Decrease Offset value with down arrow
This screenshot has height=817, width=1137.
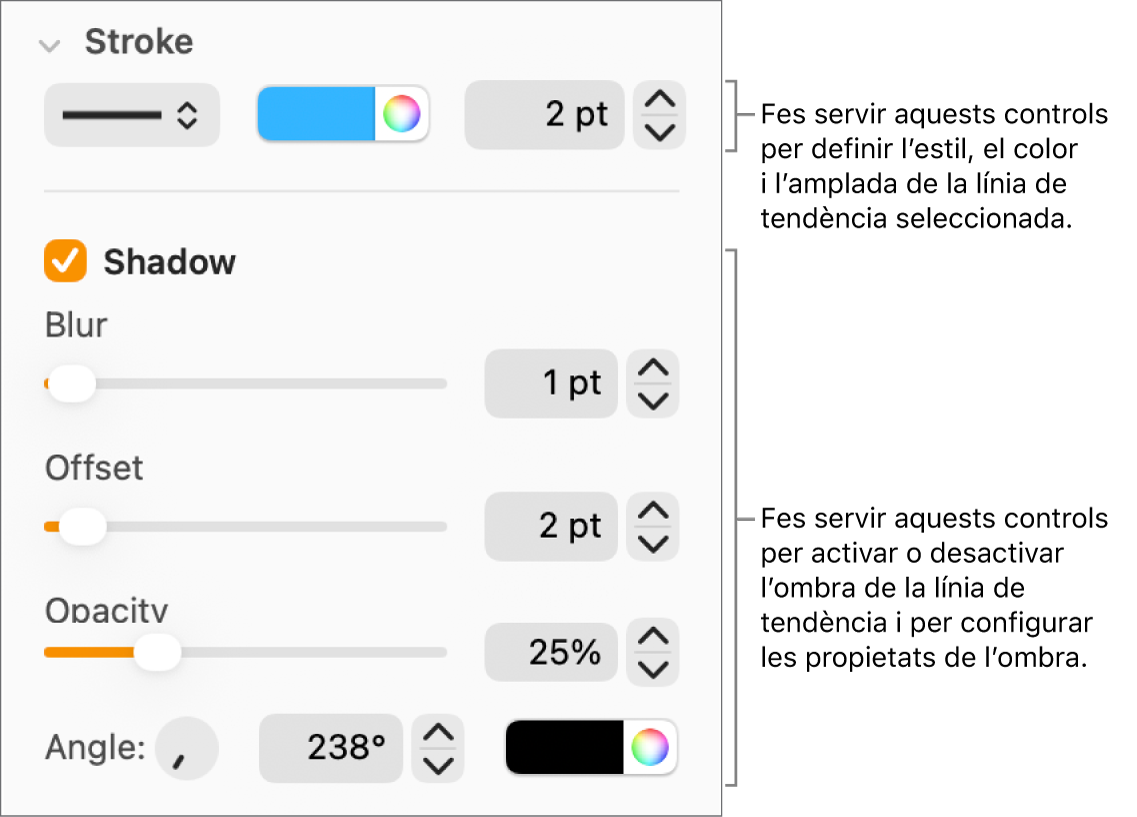coord(652,541)
